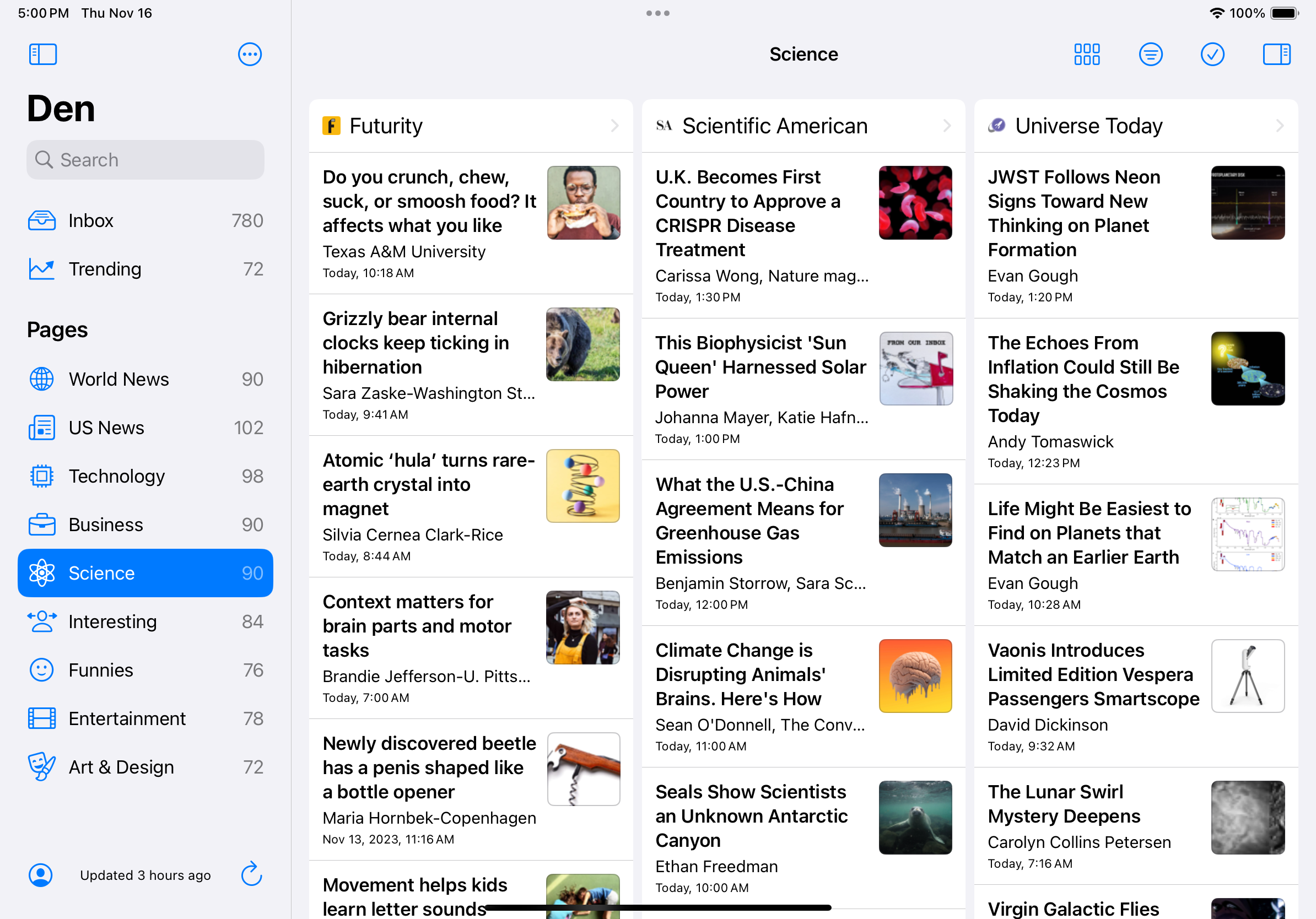This screenshot has width=1316, height=919.
Task: Open the sidebar more options ellipsis
Action: 250,55
